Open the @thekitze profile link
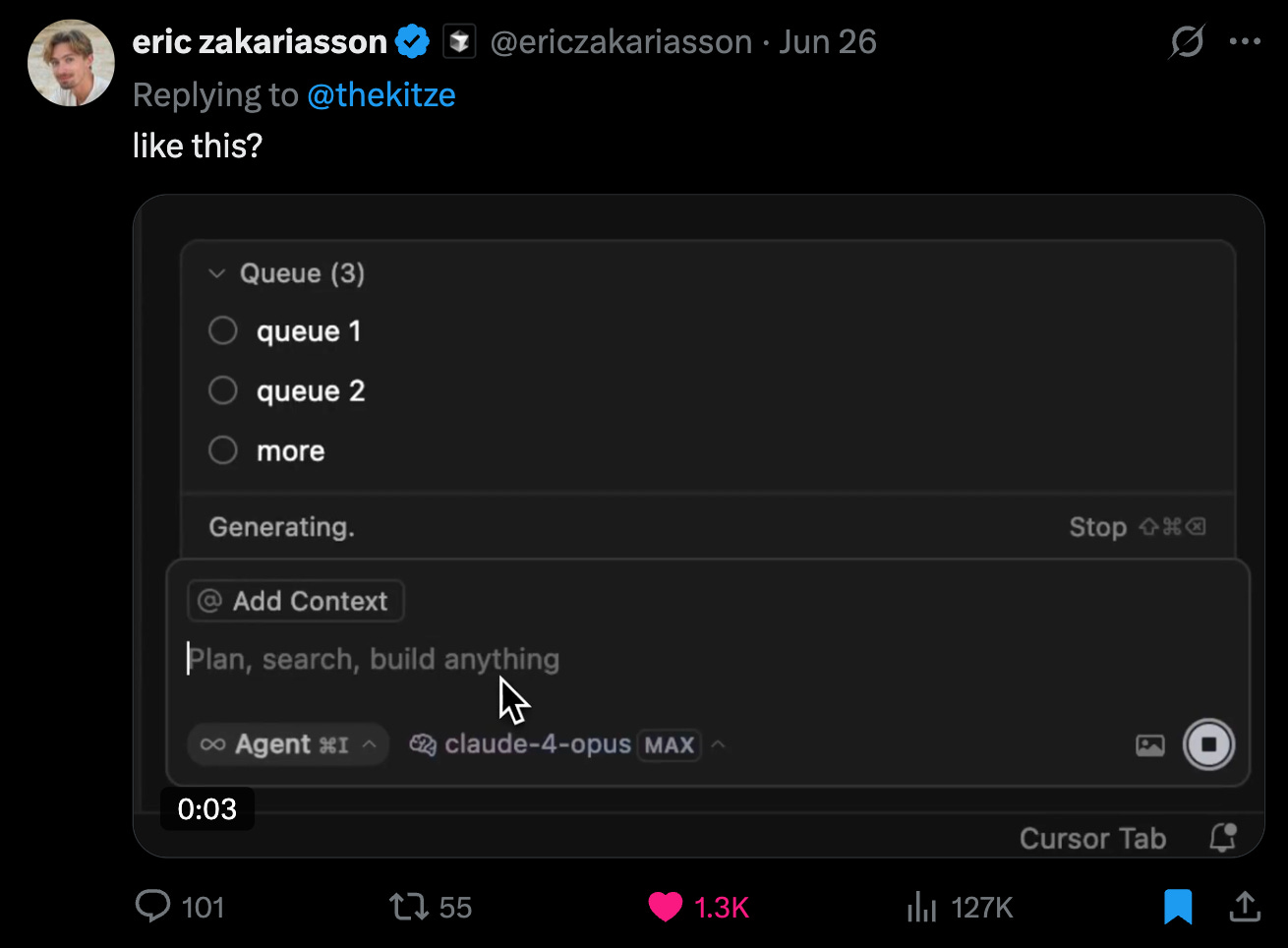The width and height of the screenshot is (1288, 948). pyautogui.click(x=381, y=95)
